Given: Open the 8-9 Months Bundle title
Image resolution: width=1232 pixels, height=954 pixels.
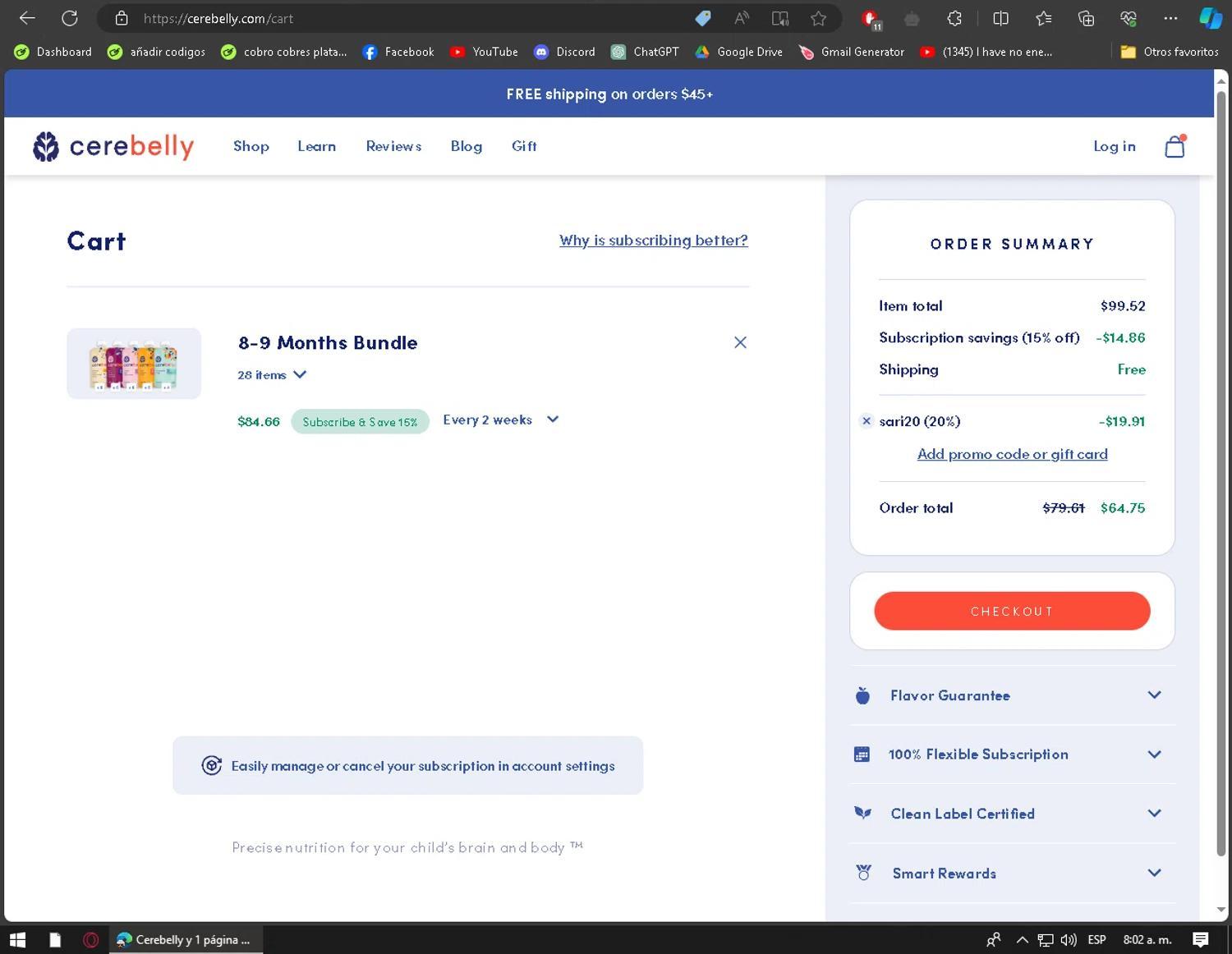Looking at the screenshot, I should [x=328, y=342].
